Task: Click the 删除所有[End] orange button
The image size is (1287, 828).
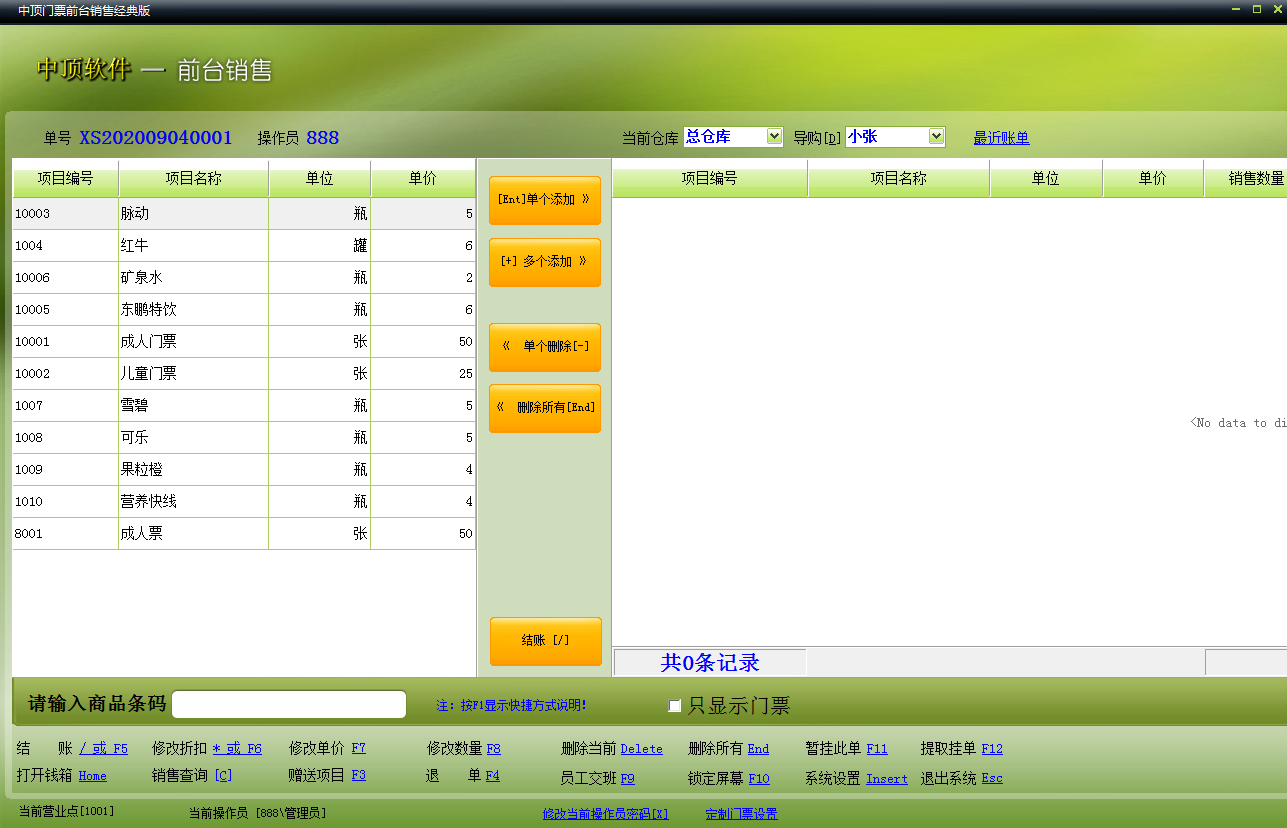Action: (x=545, y=408)
